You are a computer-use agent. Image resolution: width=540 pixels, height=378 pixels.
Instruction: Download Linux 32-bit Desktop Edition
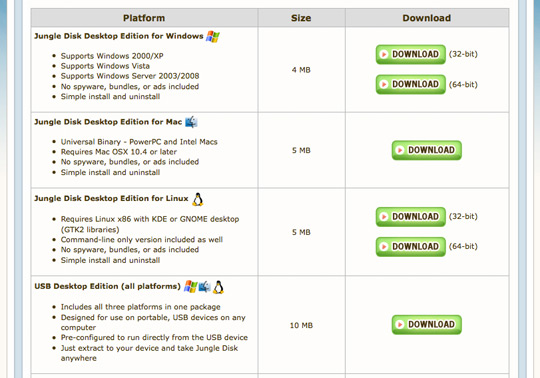411,217
